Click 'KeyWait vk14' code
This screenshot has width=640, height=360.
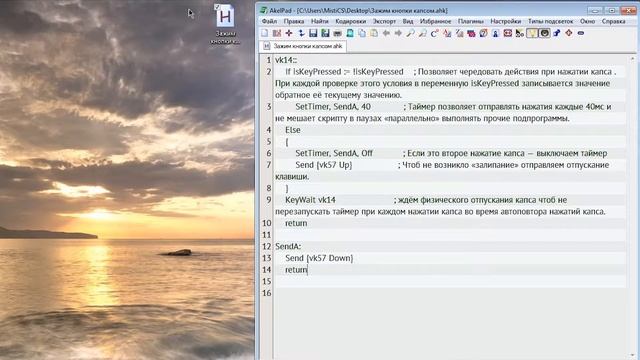click(x=310, y=200)
